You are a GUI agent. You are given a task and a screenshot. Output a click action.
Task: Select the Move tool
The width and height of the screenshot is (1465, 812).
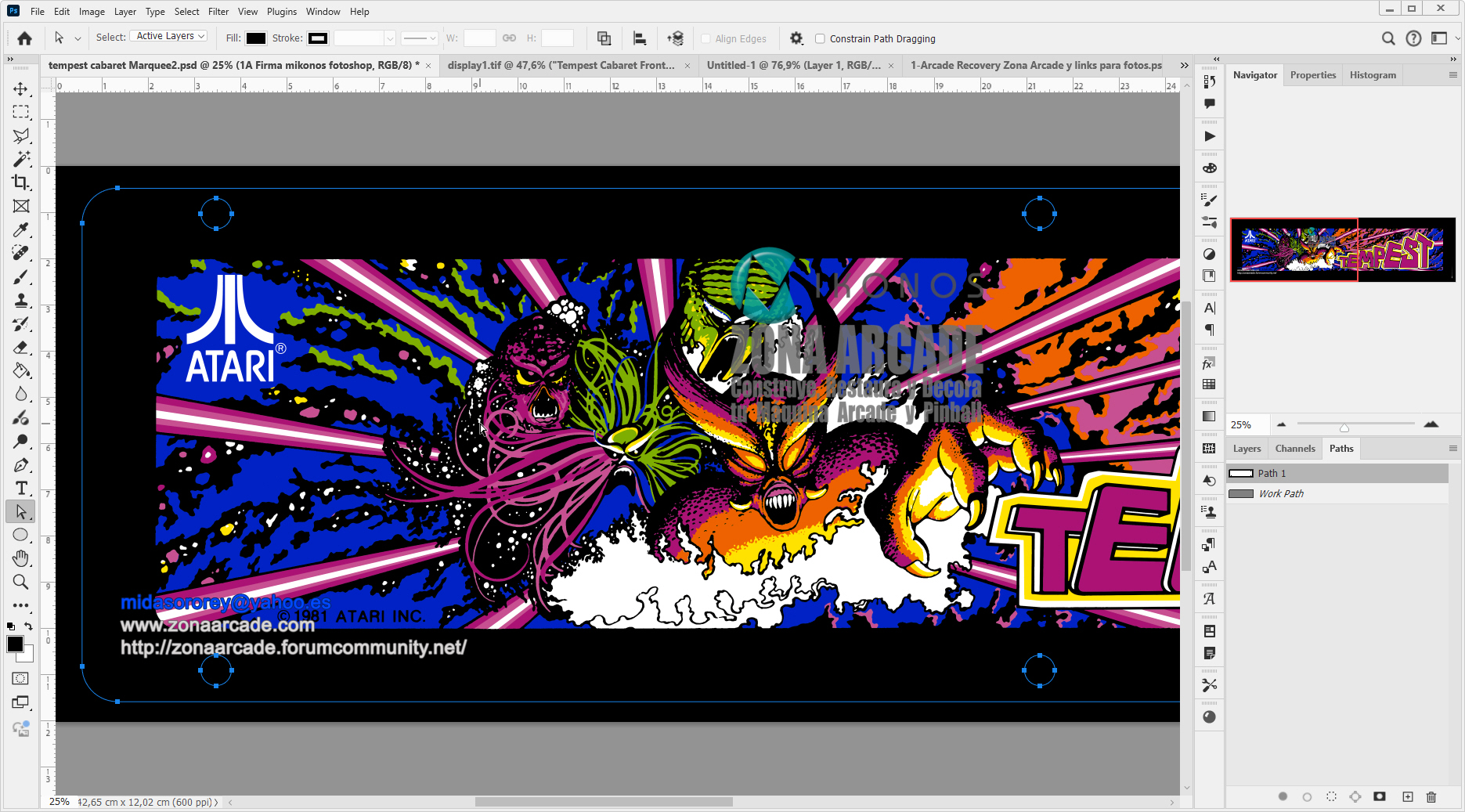click(21, 88)
